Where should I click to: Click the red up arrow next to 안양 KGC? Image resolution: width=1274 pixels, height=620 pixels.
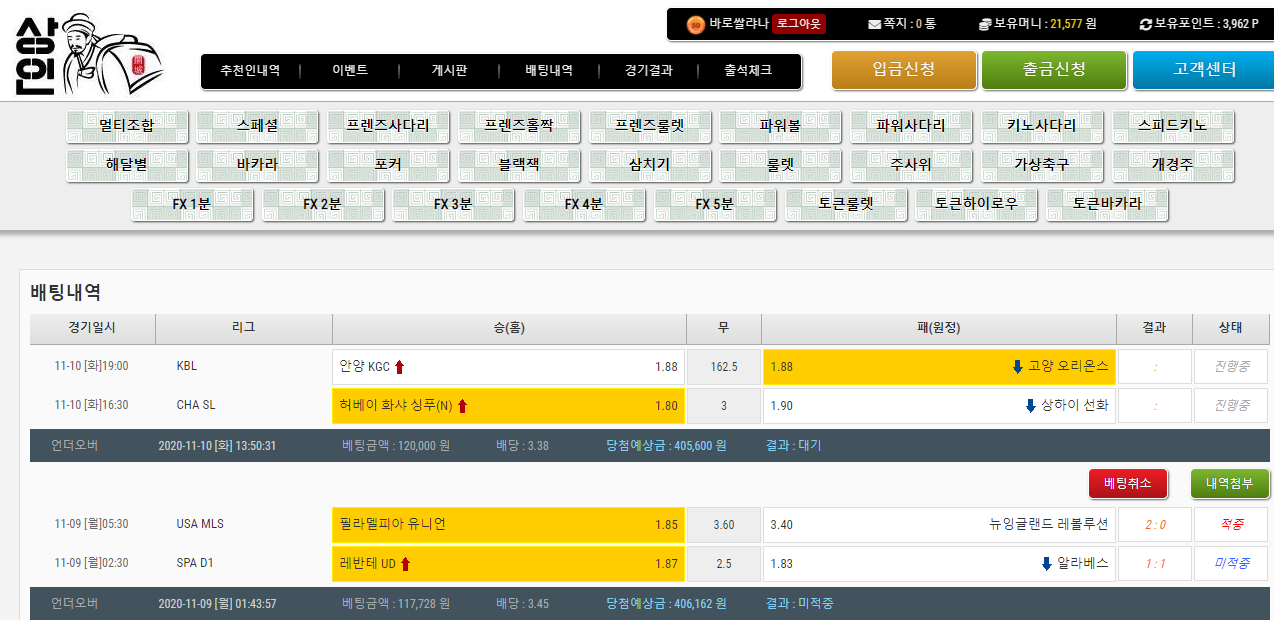click(x=400, y=367)
